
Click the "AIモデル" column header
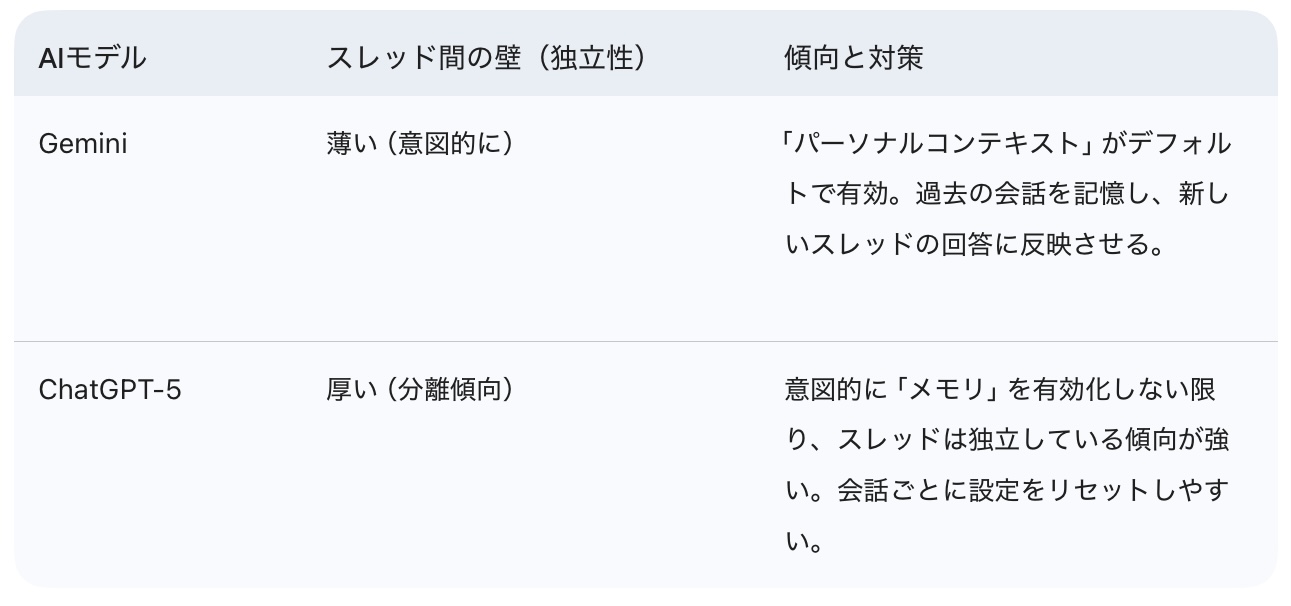(x=92, y=58)
